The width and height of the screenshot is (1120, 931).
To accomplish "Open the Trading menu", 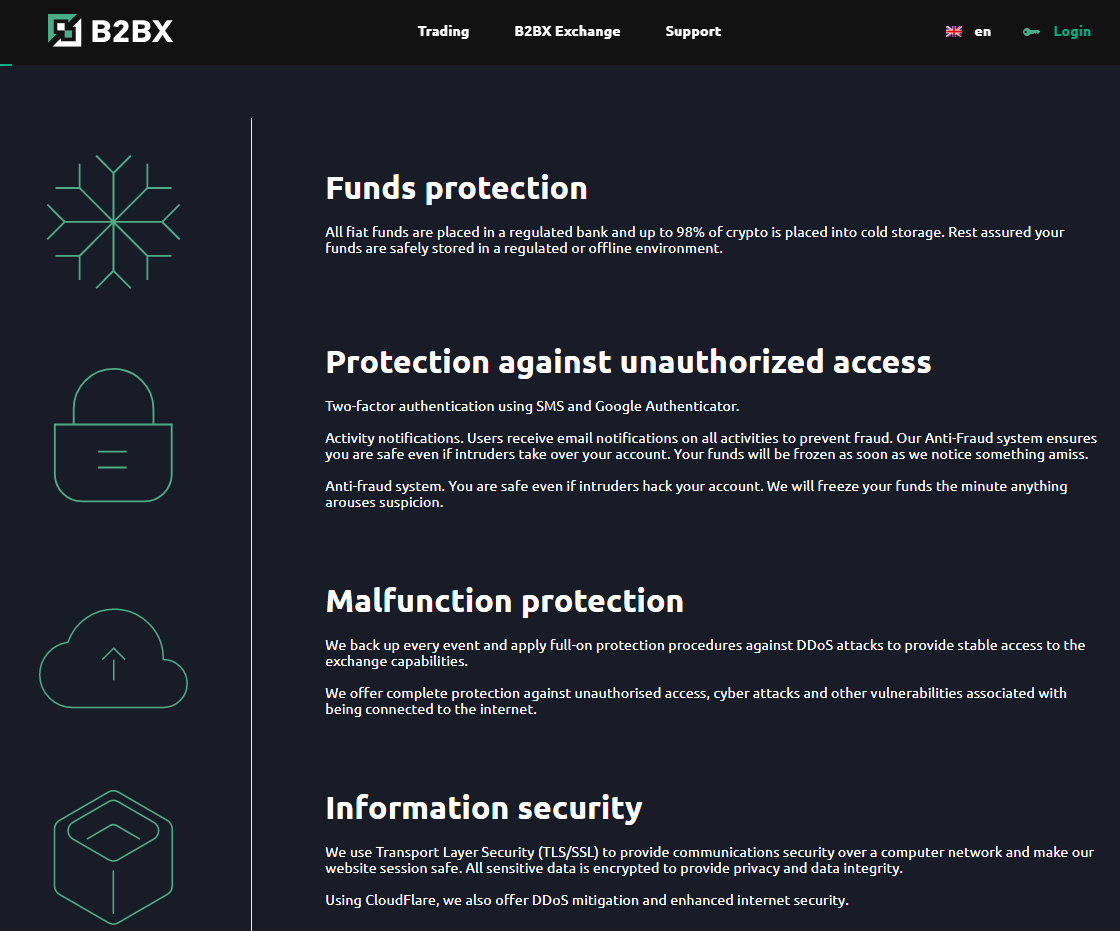I will coord(443,31).
